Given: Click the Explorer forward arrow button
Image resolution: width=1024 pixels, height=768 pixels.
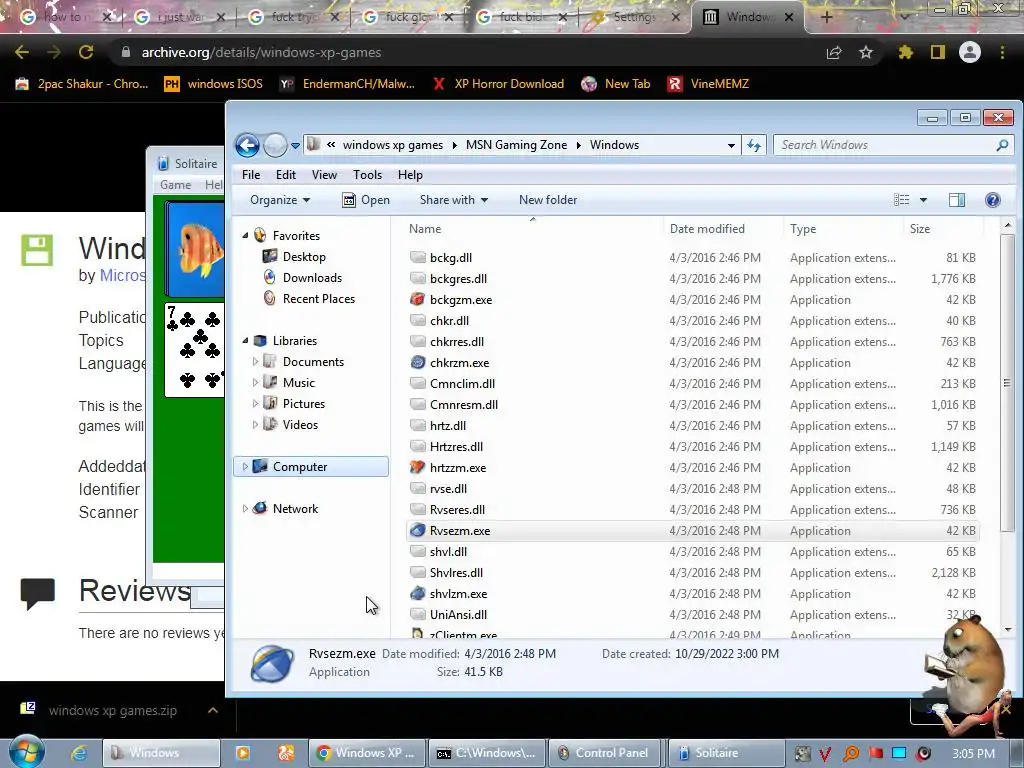Looking at the screenshot, I should [275, 145].
